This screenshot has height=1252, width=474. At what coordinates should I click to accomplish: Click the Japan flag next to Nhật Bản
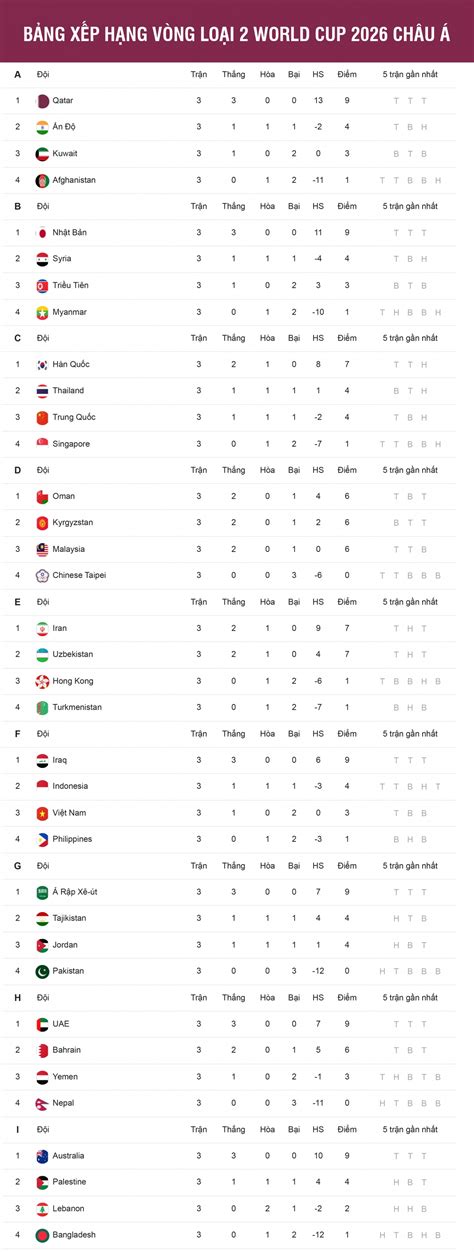[42, 233]
